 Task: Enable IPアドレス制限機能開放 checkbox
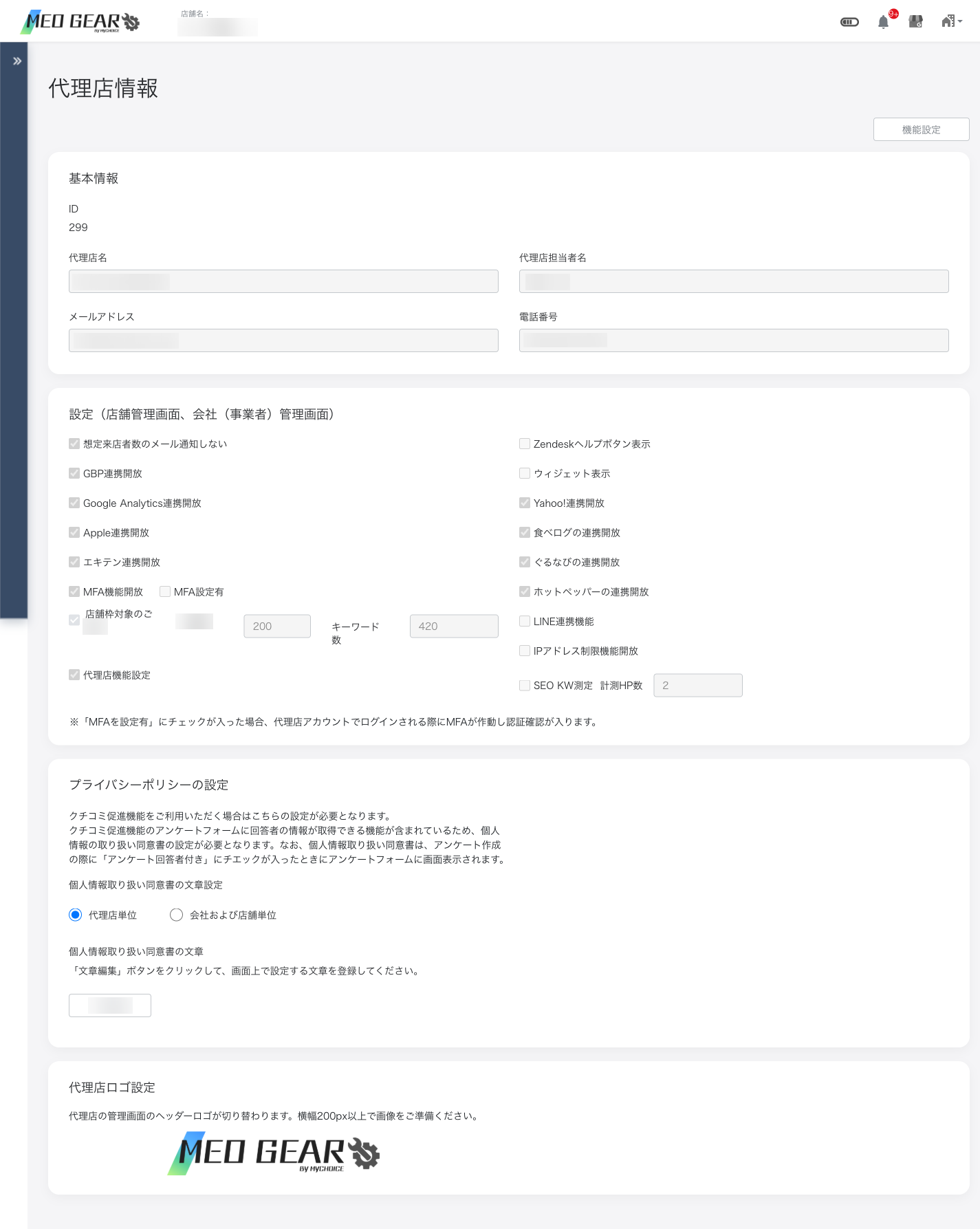coord(525,651)
